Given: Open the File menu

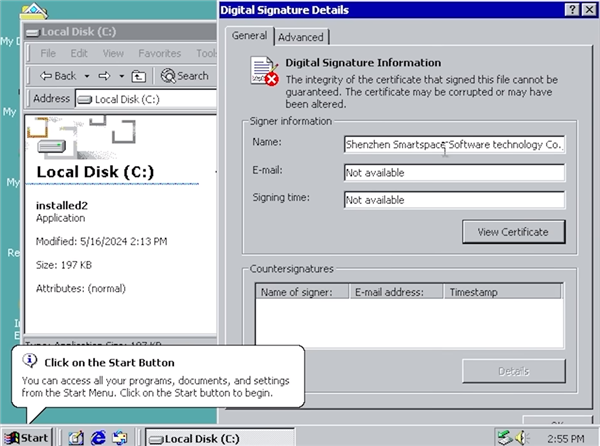Looking at the screenshot, I should (x=49, y=53).
